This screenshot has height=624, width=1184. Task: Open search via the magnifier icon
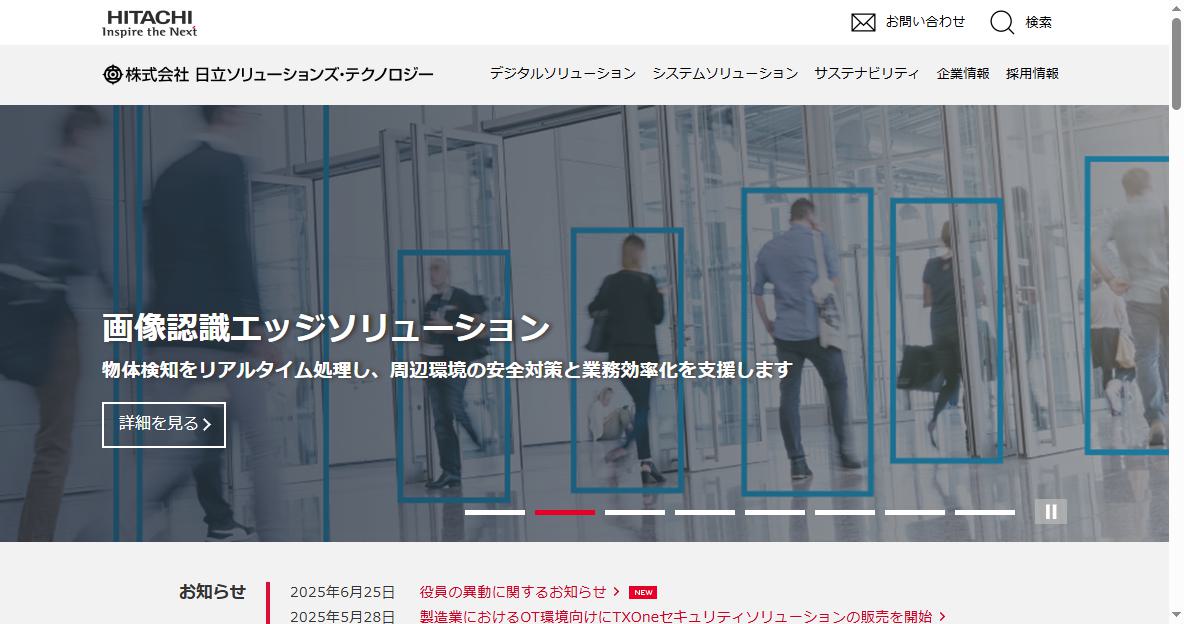click(1002, 23)
